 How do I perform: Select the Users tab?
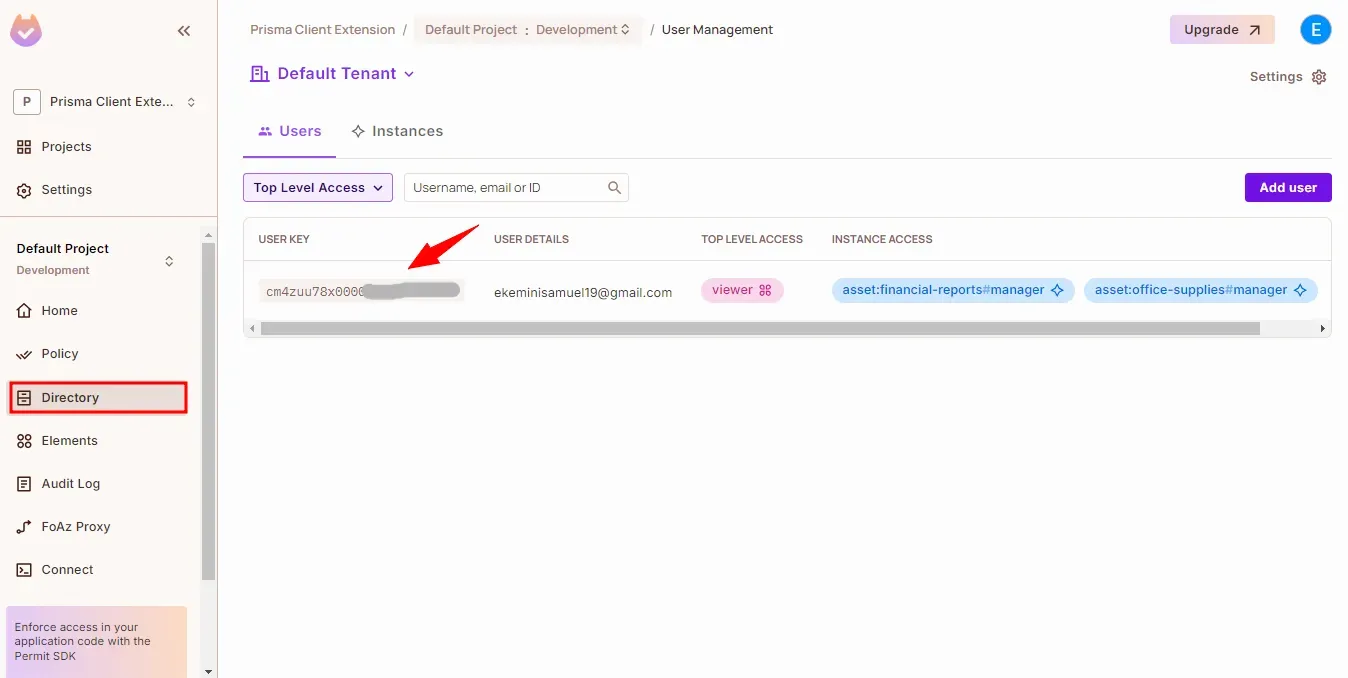tap(290, 131)
